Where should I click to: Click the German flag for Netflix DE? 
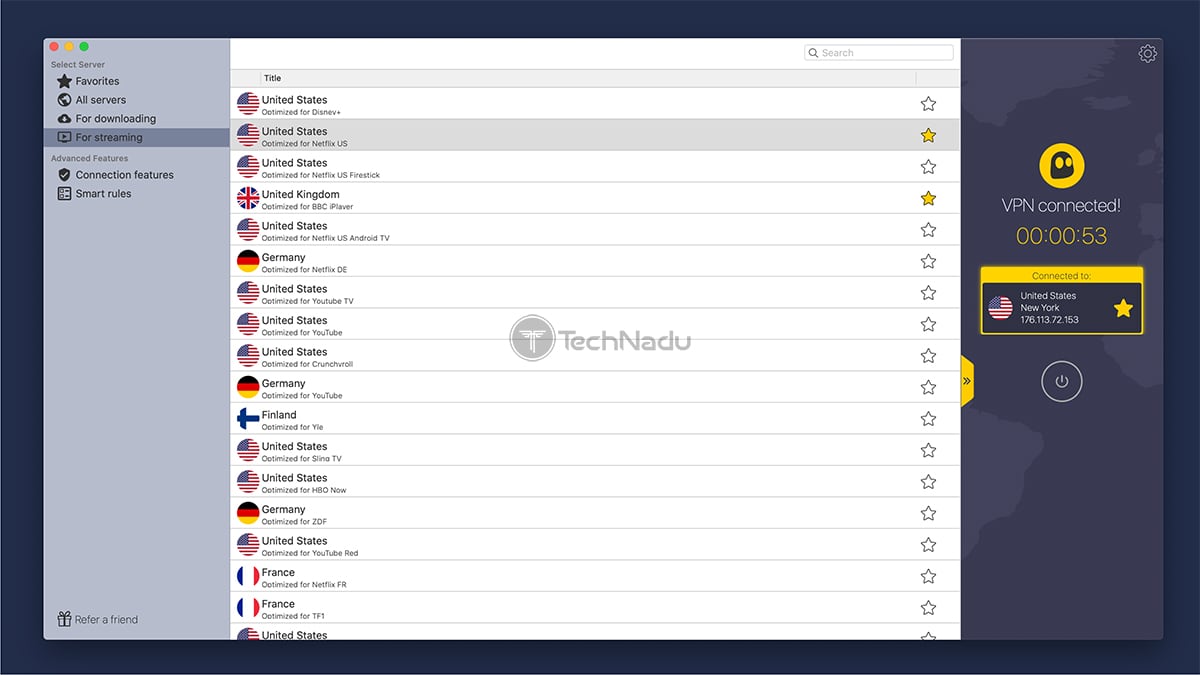click(x=248, y=261)
